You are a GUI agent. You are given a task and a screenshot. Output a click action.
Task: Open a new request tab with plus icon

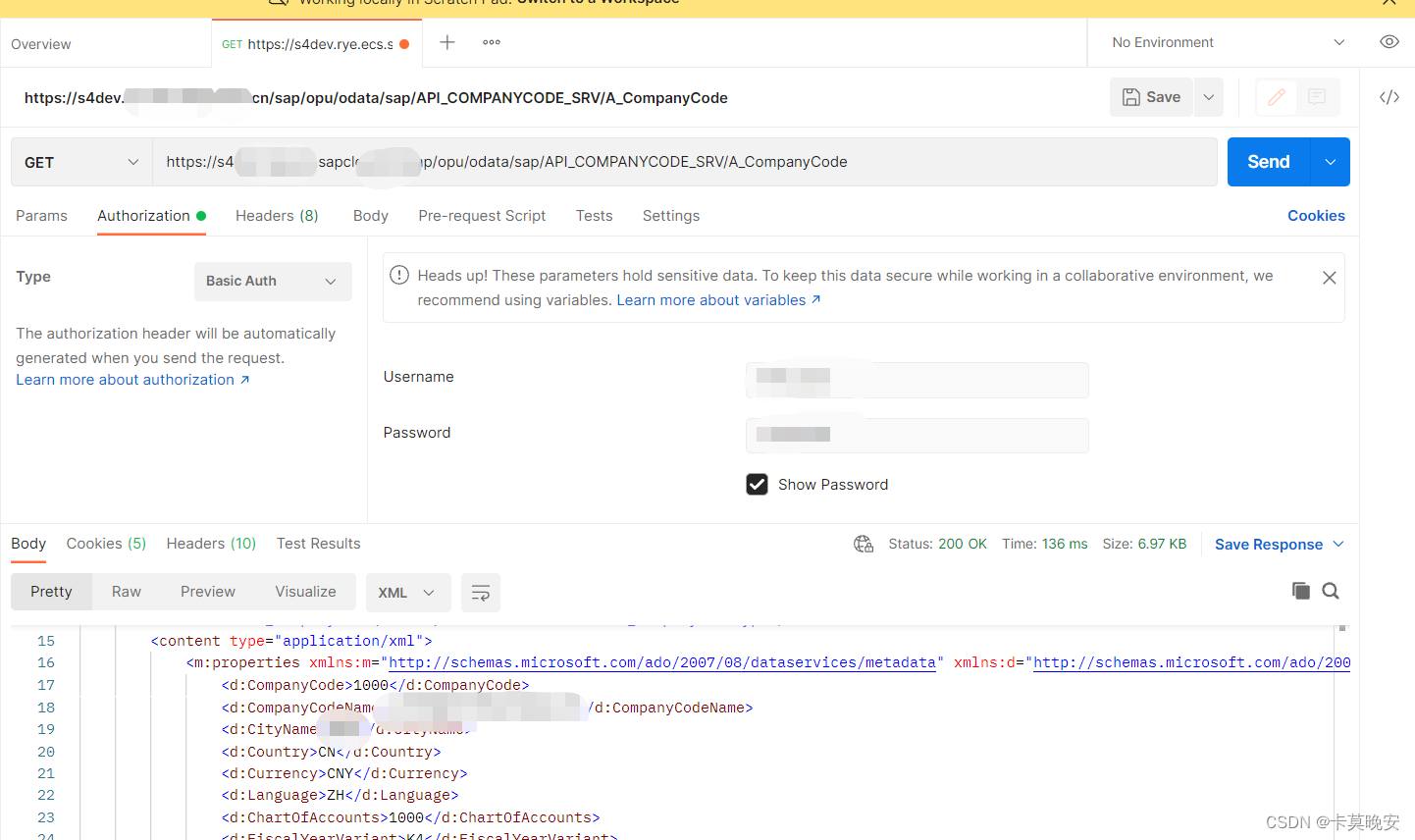pos(447,42)
